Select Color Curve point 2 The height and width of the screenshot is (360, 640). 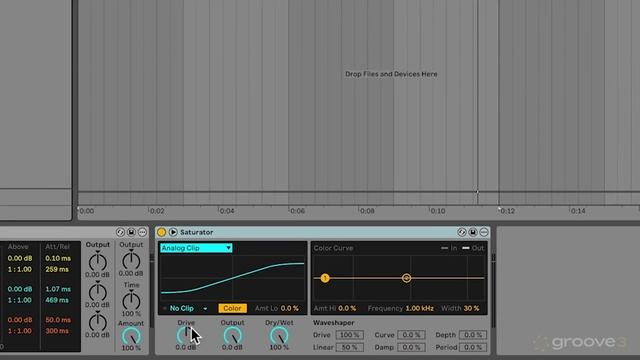[x=407, y=278]
